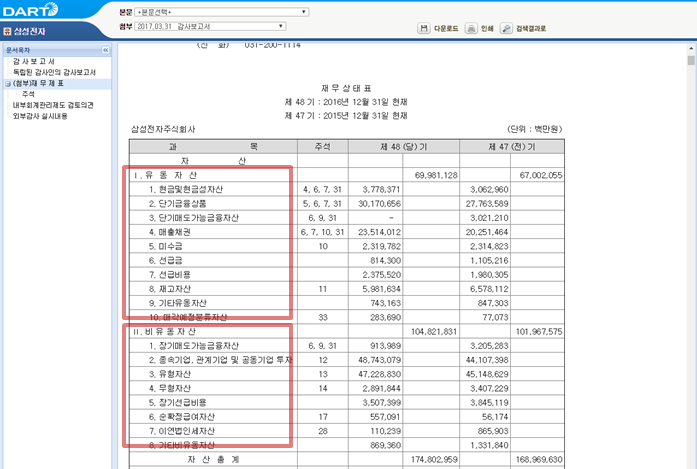Image resolution: width=697 pixels, height=469 pixels.
Task: Click the DART logo
Action: (x=30, y=10)
